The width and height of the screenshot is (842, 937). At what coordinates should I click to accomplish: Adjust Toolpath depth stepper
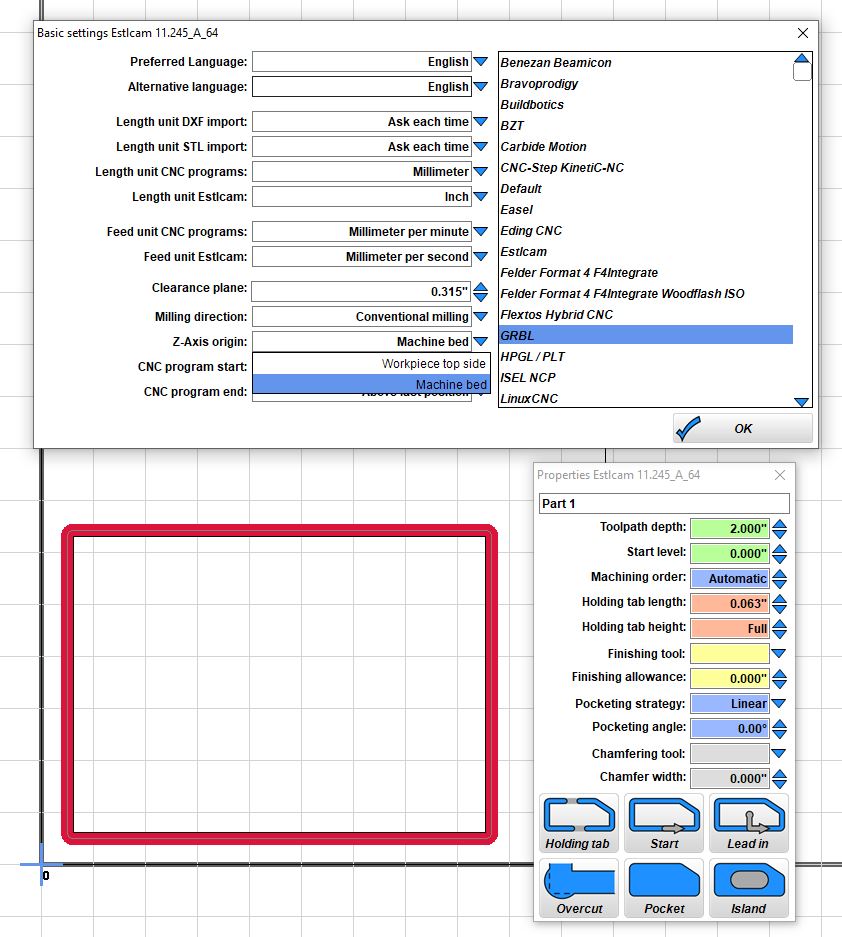(x=779, y=528)
